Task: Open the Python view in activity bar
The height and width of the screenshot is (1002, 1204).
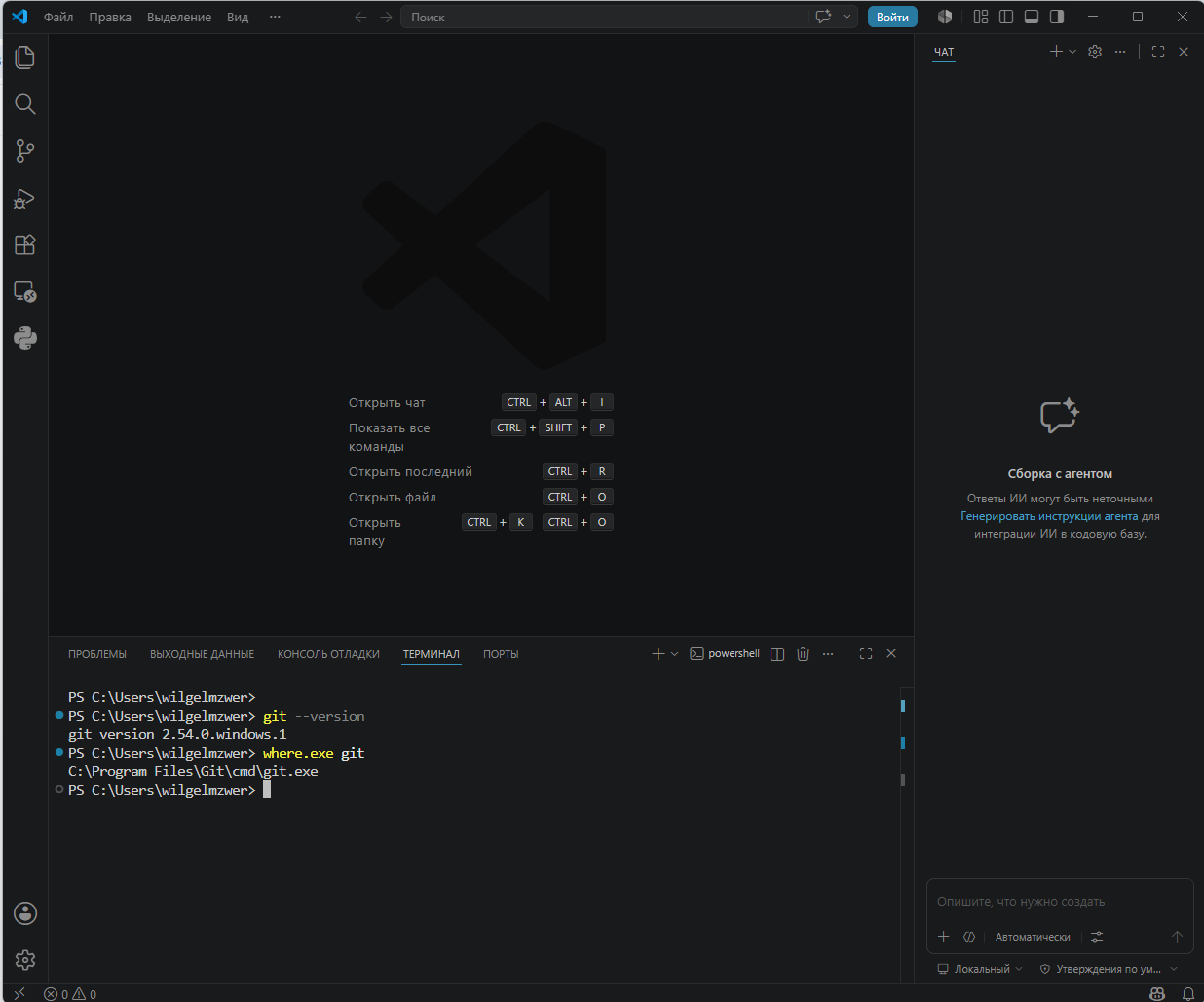Action: (x=25, y=338)
